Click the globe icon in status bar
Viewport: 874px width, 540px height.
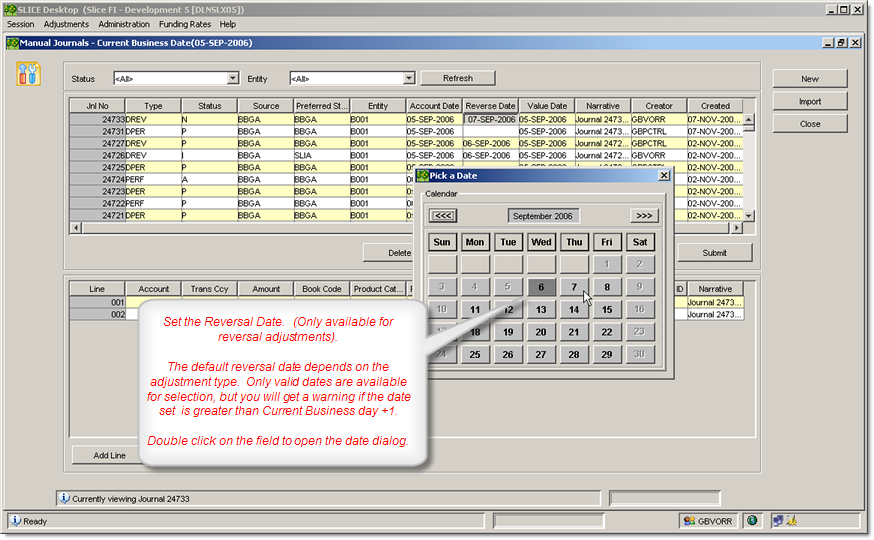[752, 521]
